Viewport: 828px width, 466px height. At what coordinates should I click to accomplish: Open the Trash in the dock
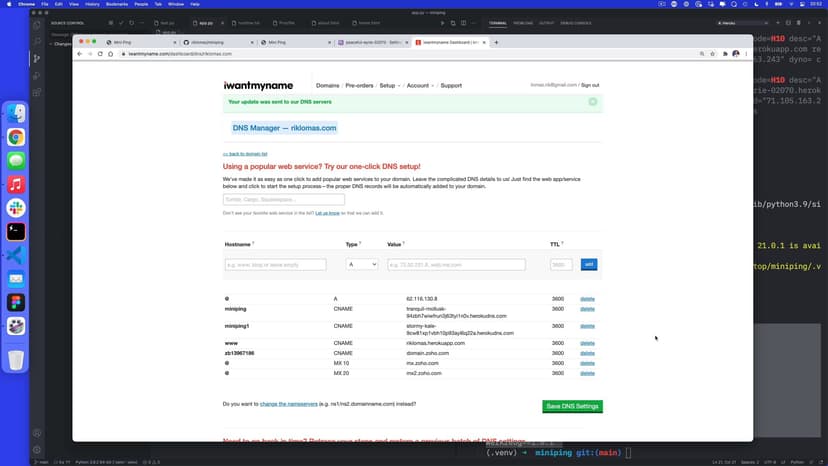point(16,360)
